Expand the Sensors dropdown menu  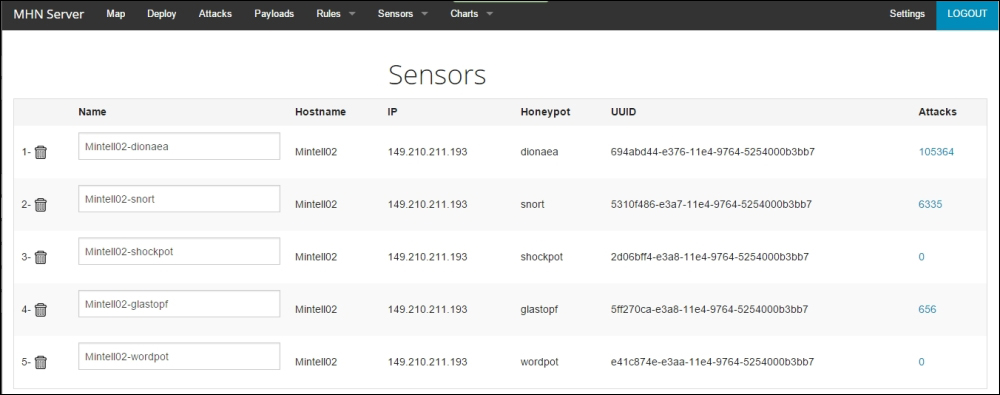coord(402,14)
